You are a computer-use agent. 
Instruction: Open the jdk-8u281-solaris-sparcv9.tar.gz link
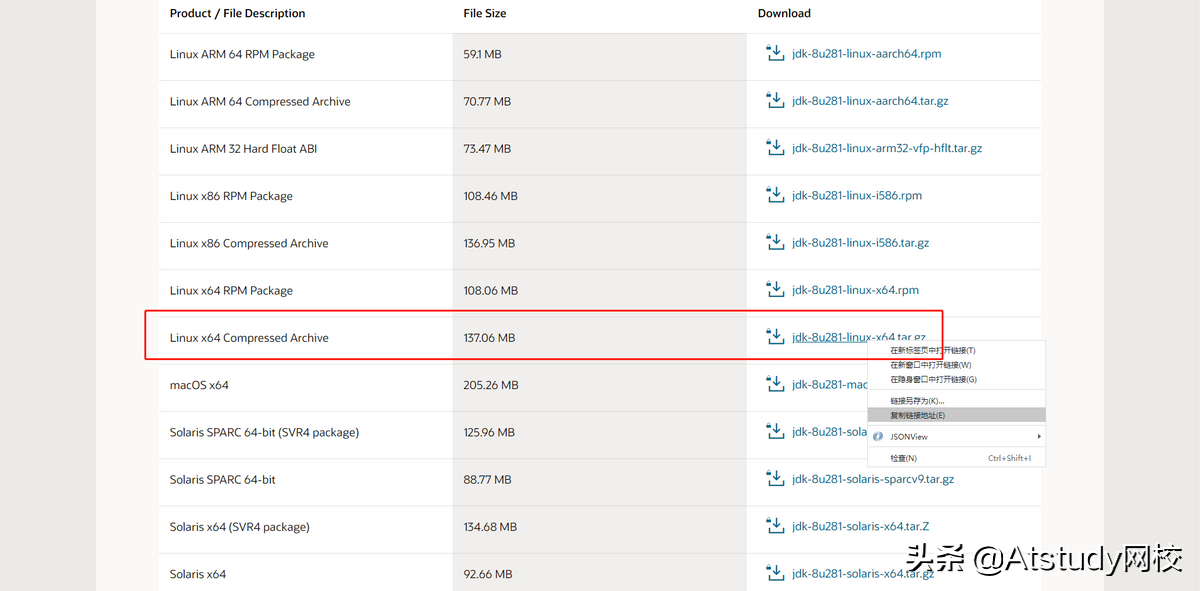[x=873, y=480]
